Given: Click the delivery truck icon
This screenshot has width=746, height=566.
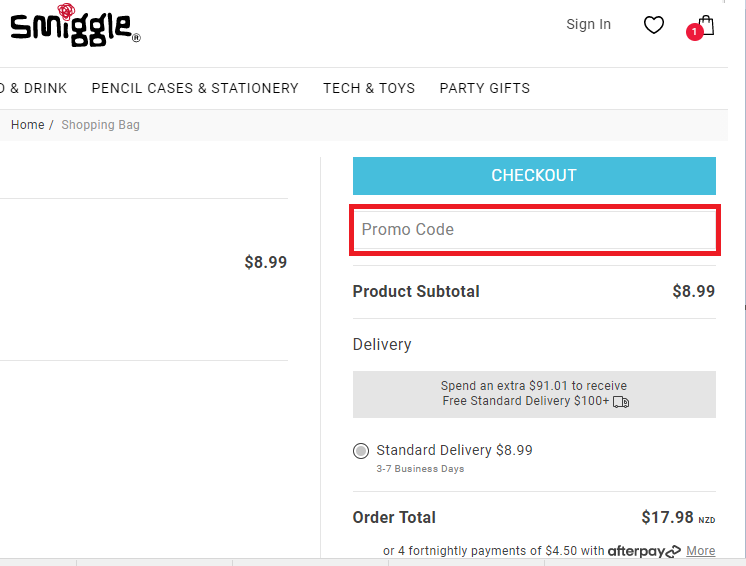Looking at the screenshot, I should (x=621, y=402).
